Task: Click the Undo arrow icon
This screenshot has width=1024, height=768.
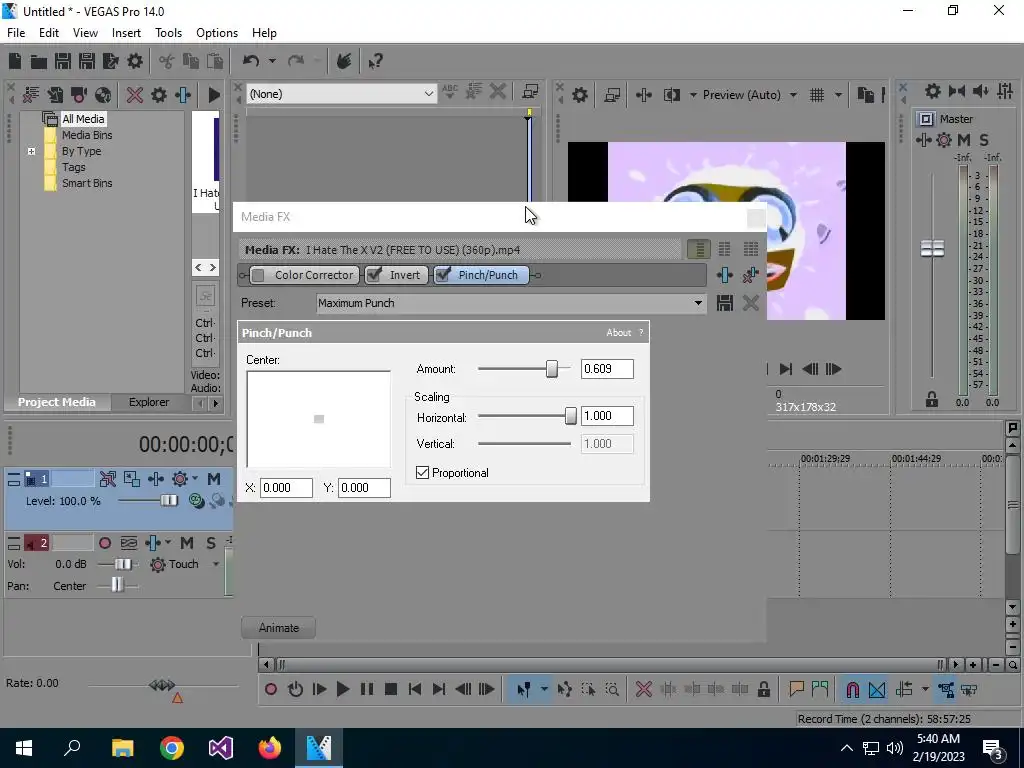Action: pyautogui.click(x=251, y=61)
